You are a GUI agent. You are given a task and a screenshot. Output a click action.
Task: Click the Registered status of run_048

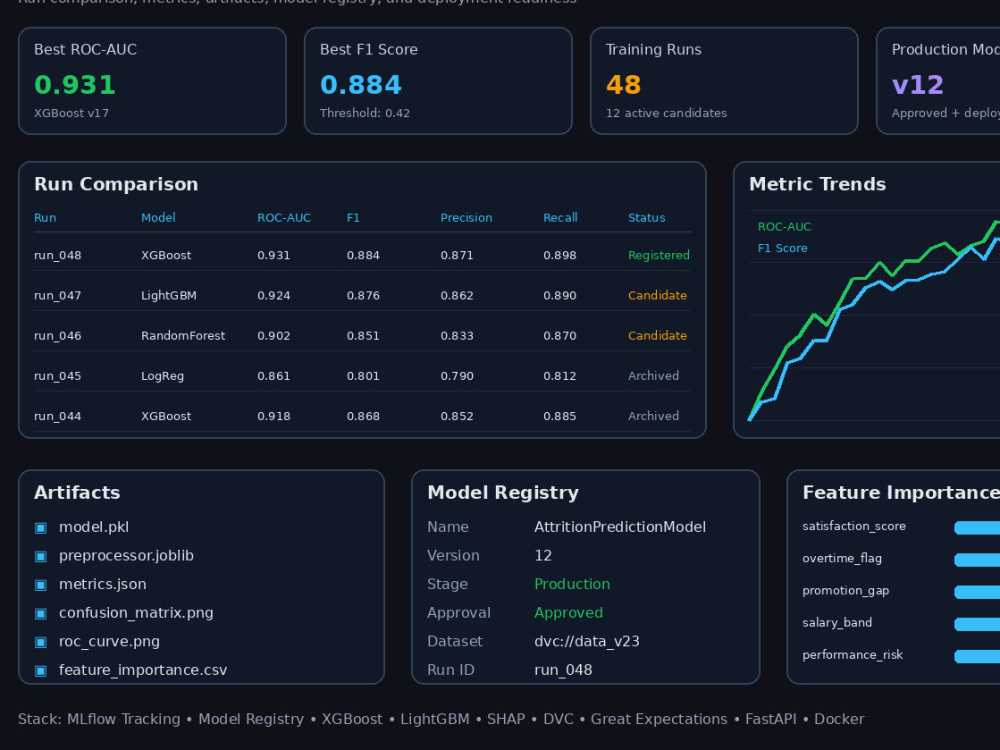[659, 255]
